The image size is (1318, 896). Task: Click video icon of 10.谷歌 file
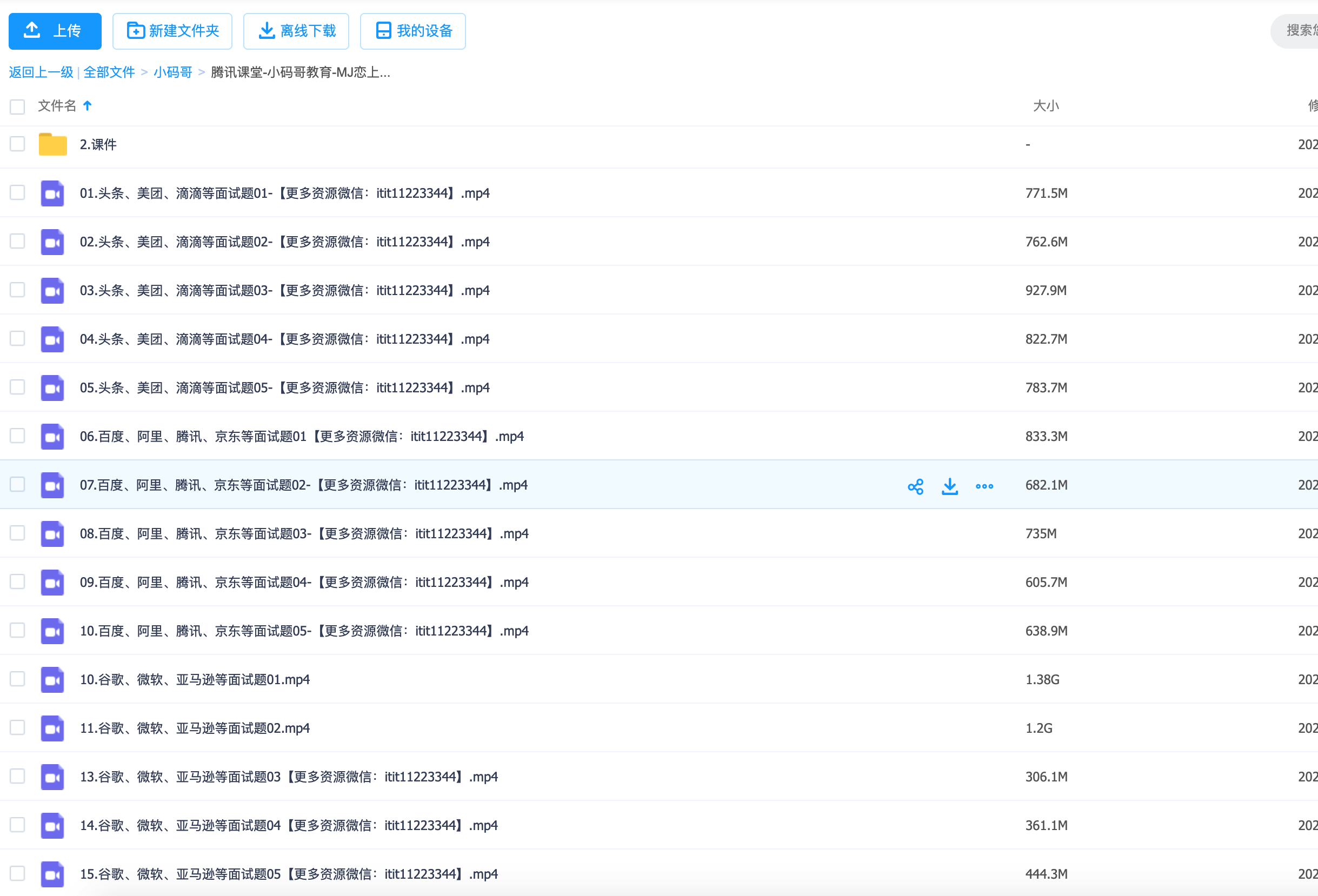tap(53, 679)
